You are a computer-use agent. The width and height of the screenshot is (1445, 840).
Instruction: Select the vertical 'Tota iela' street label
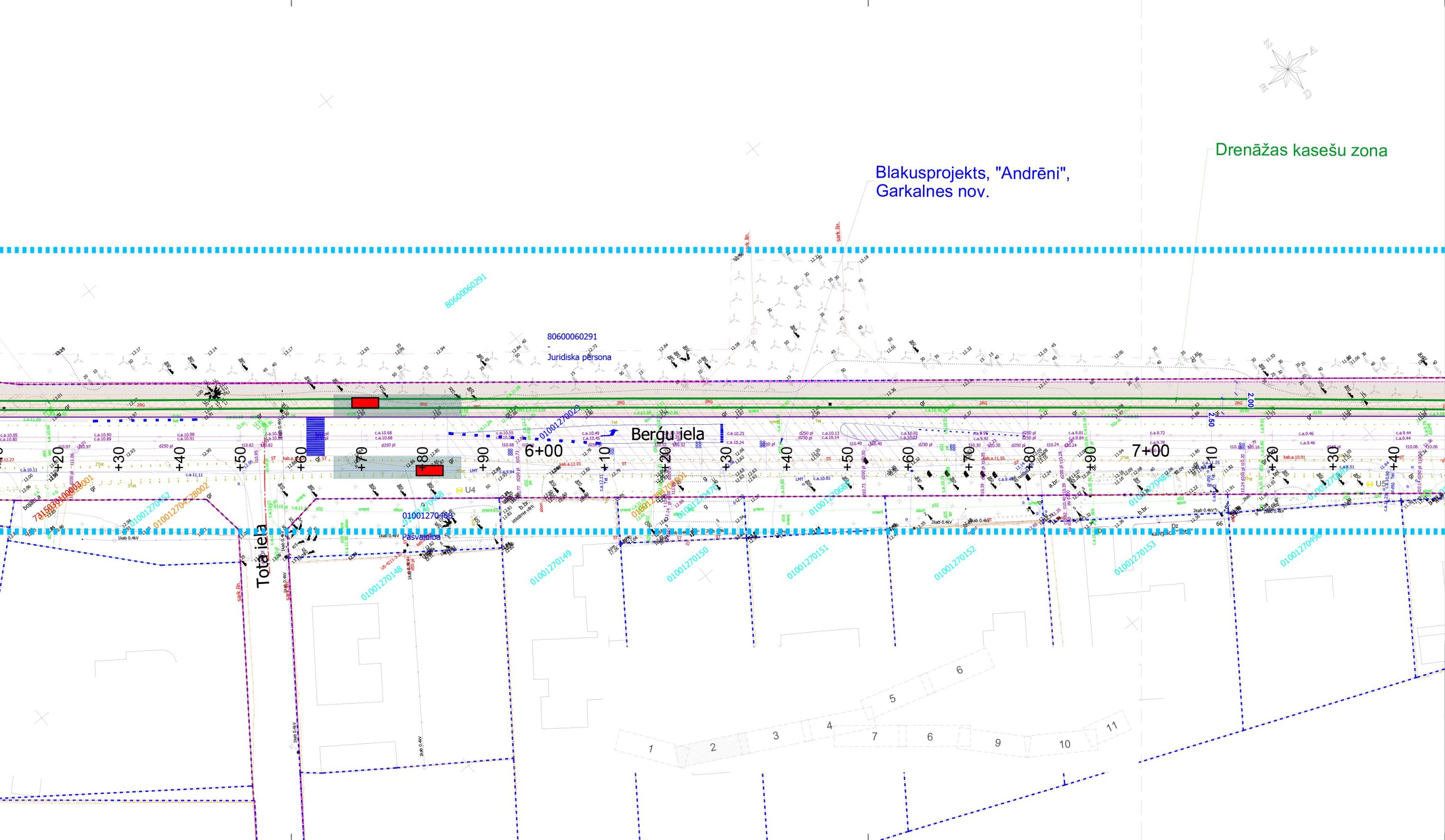click(263, 556)
